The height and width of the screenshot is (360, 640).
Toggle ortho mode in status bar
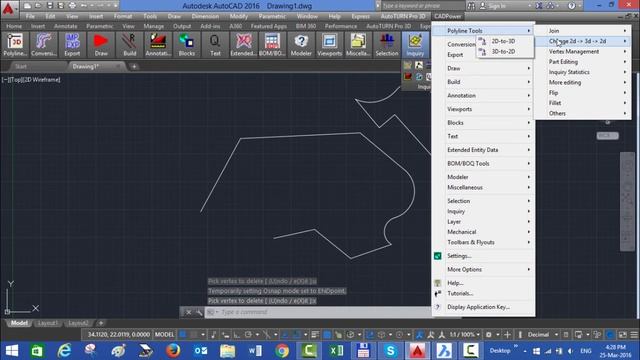pos(237,335)
